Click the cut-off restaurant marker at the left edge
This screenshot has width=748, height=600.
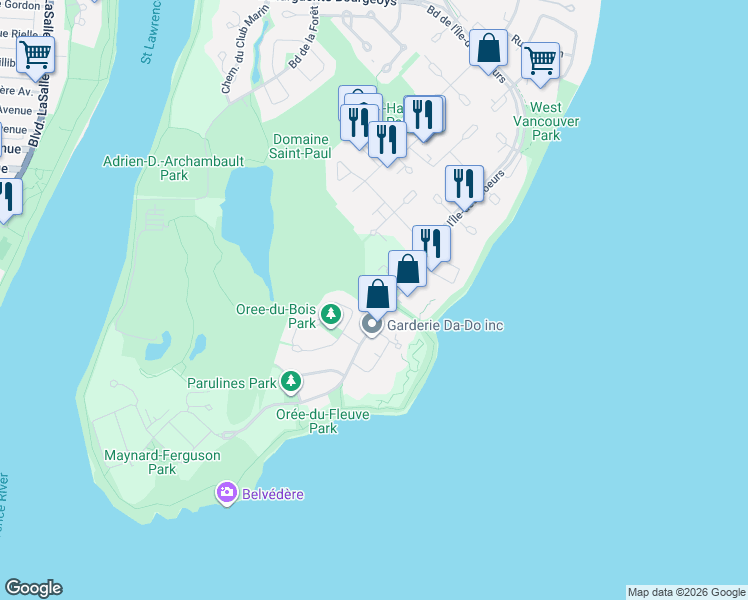(8, 199)
